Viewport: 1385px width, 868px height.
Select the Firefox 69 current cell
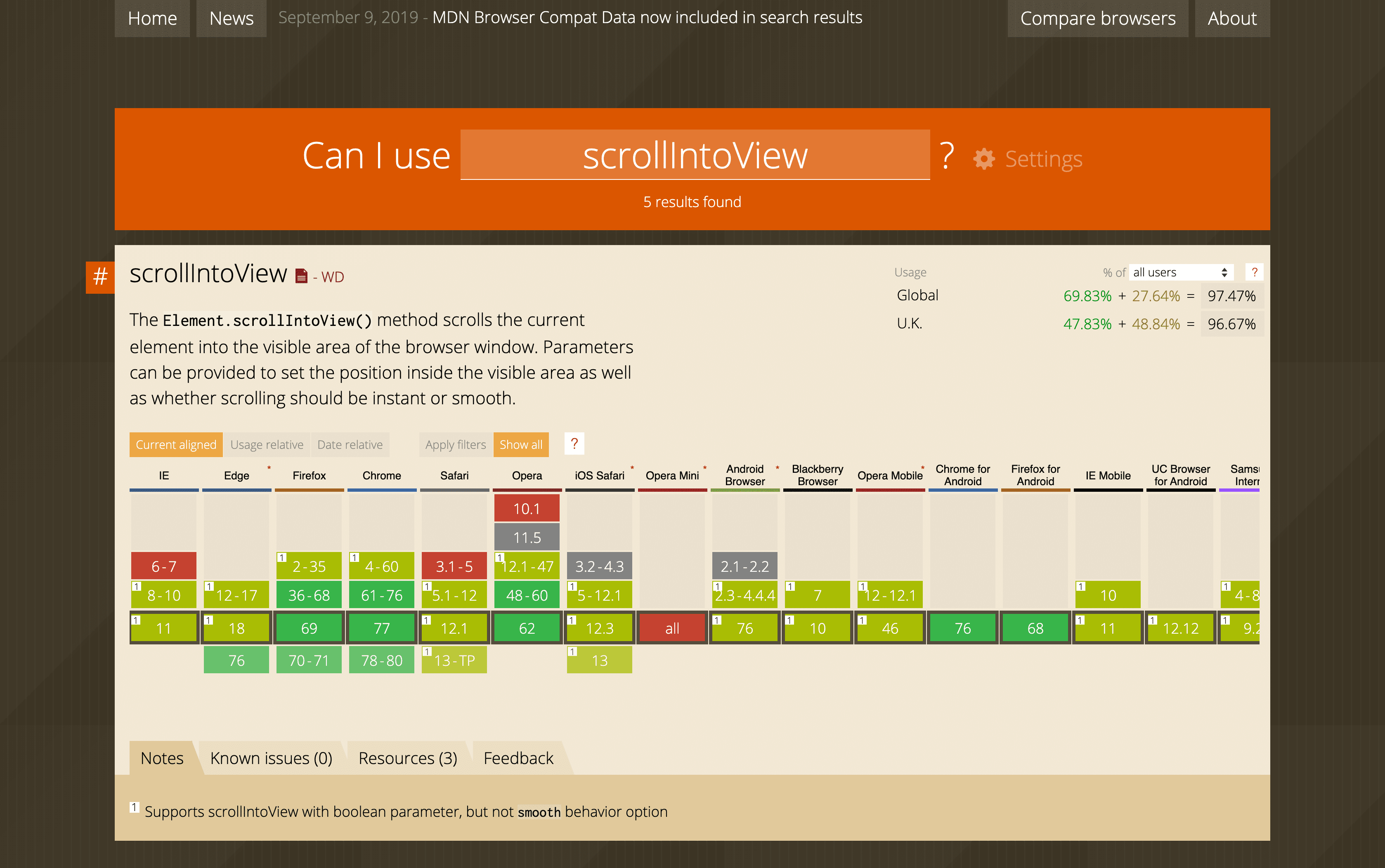(x=309, y=627)
